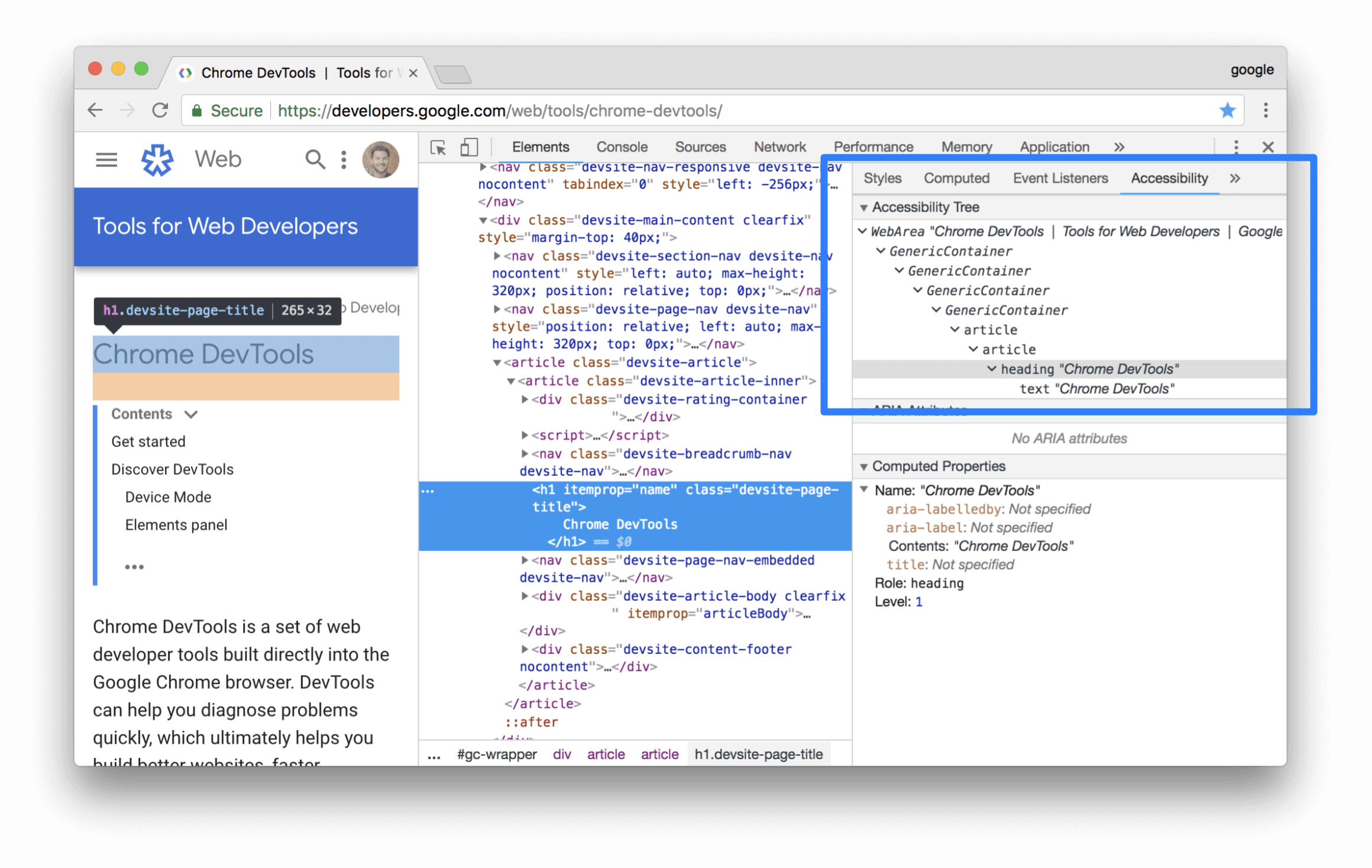Open the Get started link
1372x868 pixels.
(x=148, y=442)
